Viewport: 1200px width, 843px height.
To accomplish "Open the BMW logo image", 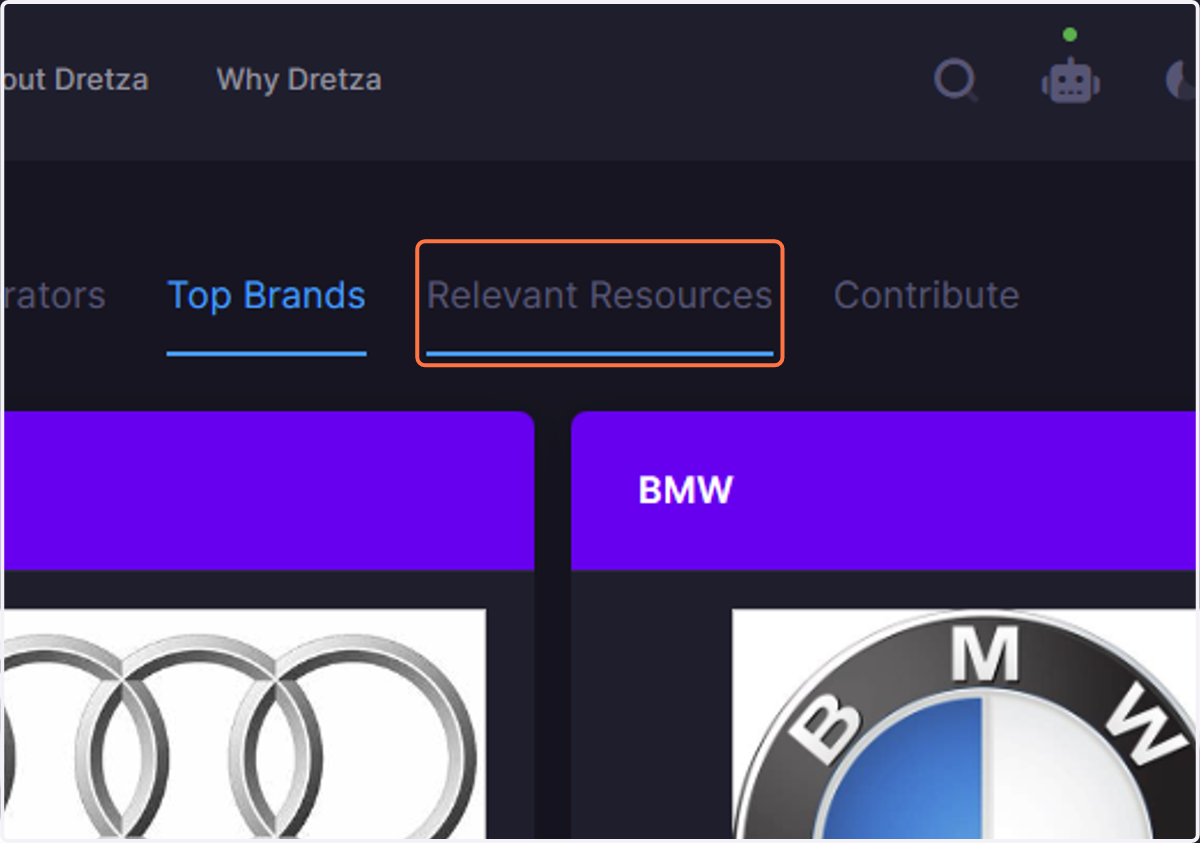I will click(x=964, y=724).
